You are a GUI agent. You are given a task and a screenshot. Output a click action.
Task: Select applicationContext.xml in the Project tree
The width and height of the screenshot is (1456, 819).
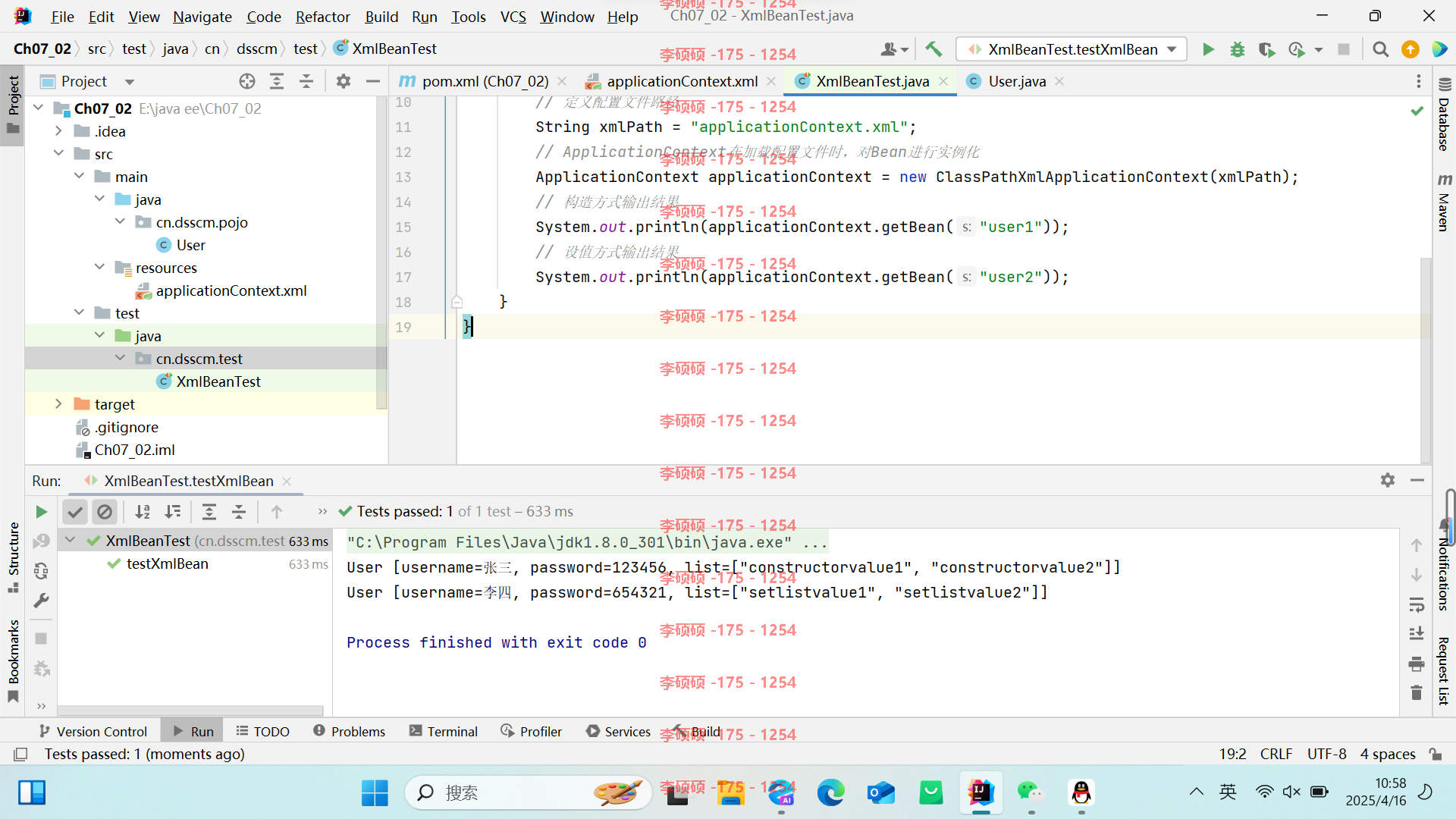pos(231,290)
